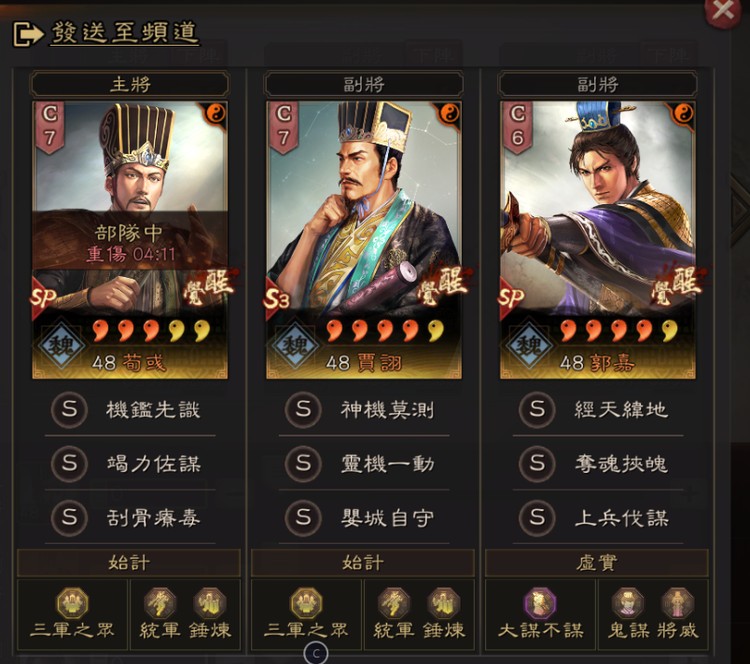
Task: Click the 副將 header above 郭嘉
Action: (x=598, y=85)
